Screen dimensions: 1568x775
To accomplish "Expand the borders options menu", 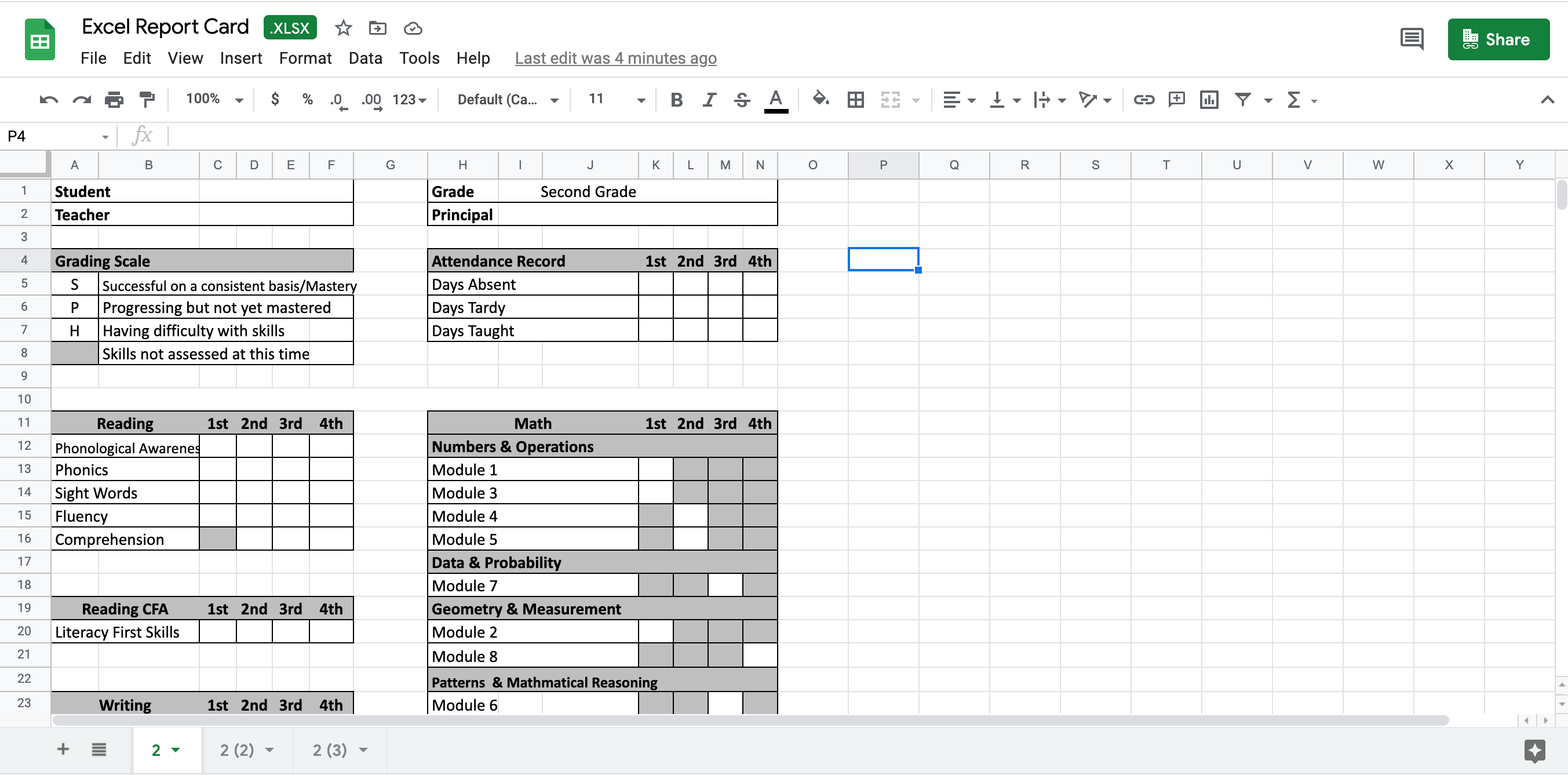I will click(x=855, y=99).
